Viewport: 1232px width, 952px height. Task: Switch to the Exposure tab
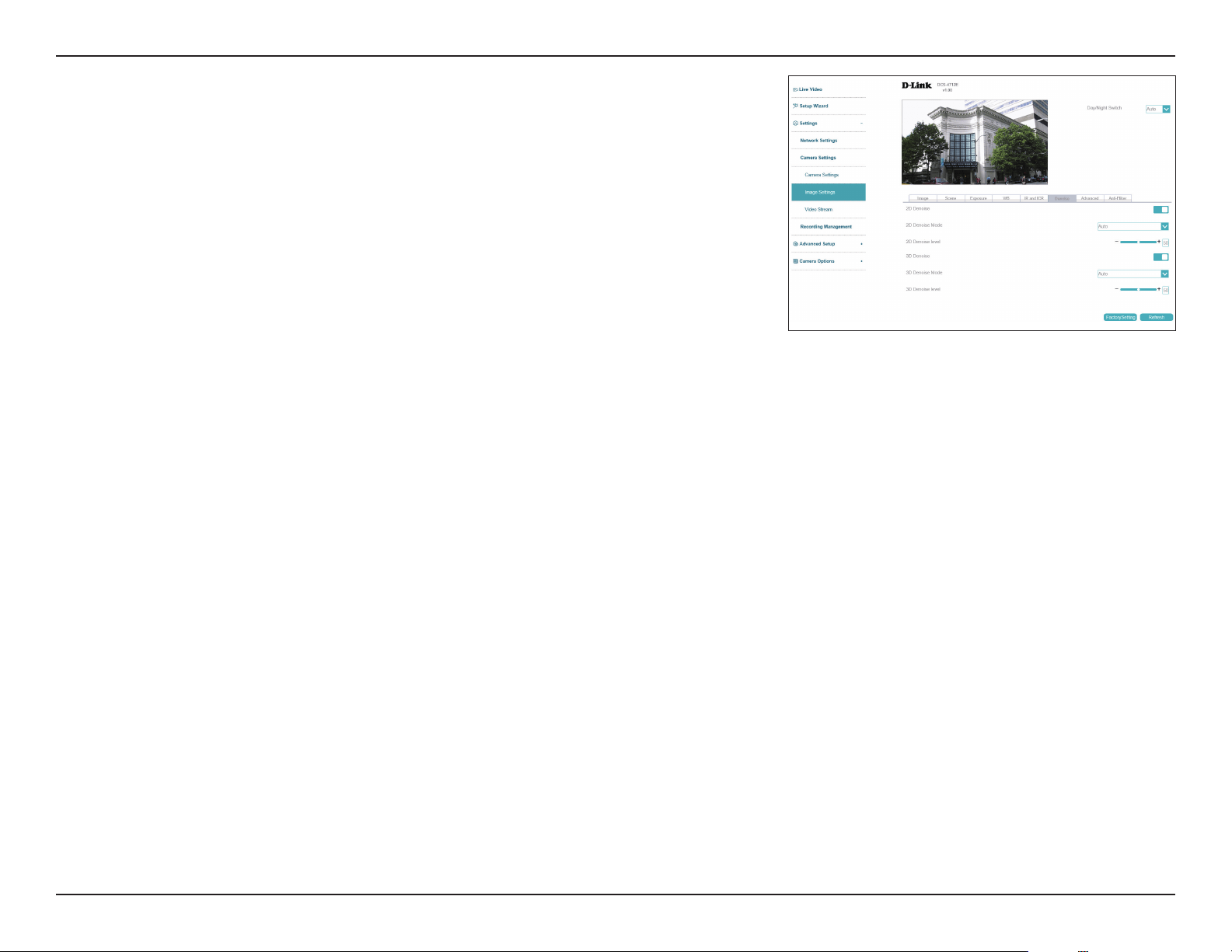click(979, 198)
